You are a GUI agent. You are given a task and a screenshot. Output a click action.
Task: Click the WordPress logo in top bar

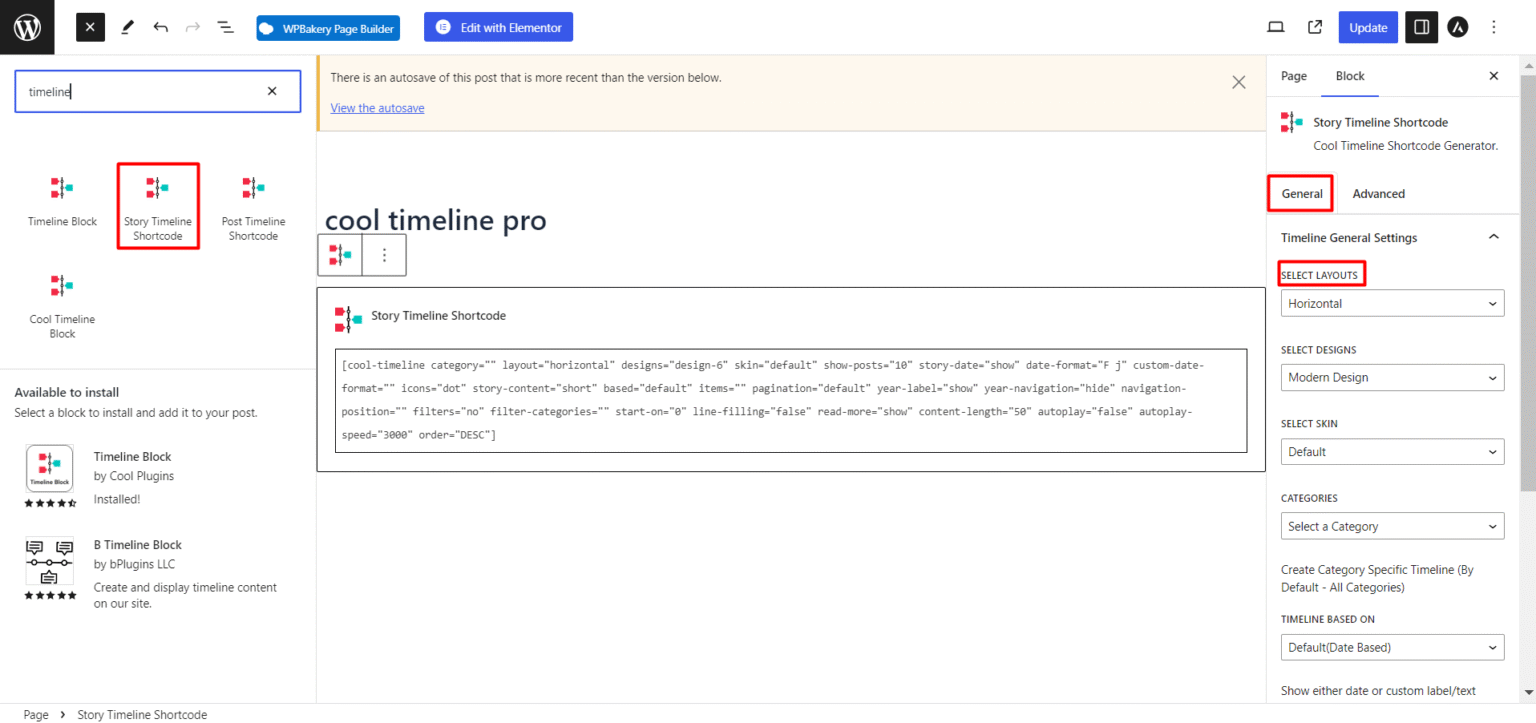26,27
